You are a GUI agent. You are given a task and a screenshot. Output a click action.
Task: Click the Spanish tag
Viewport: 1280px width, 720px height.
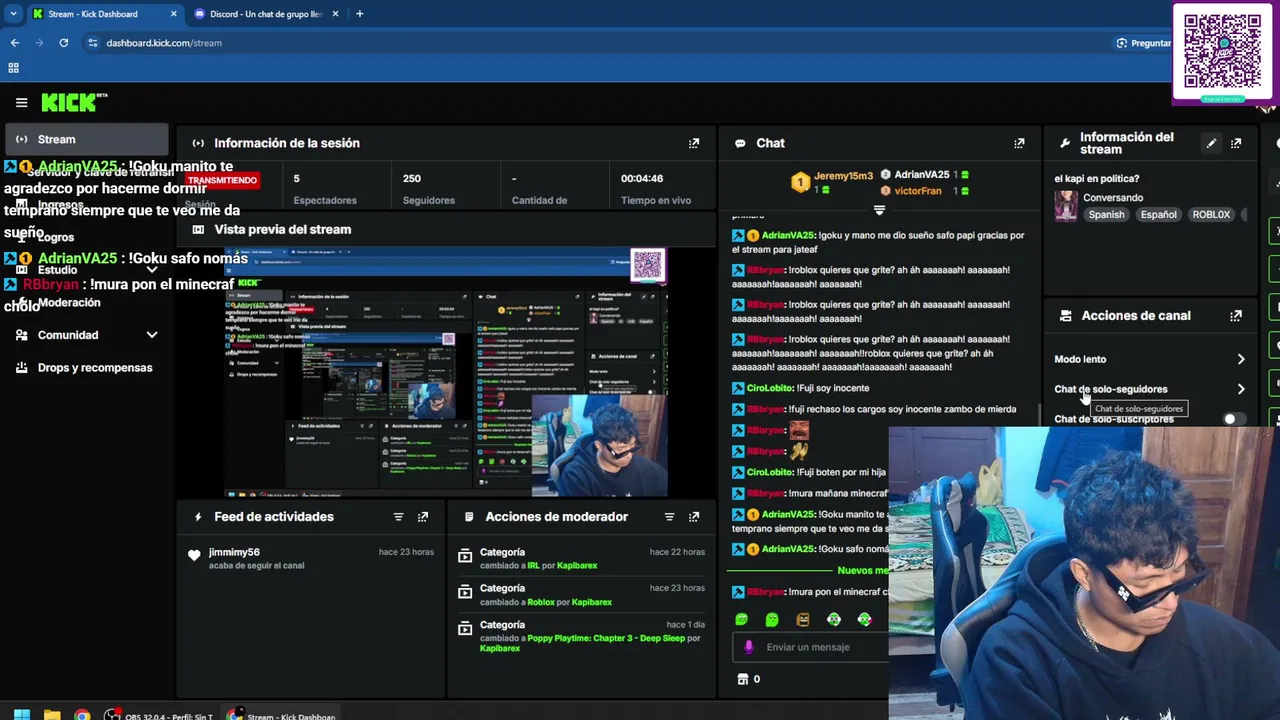point(1107,215)
